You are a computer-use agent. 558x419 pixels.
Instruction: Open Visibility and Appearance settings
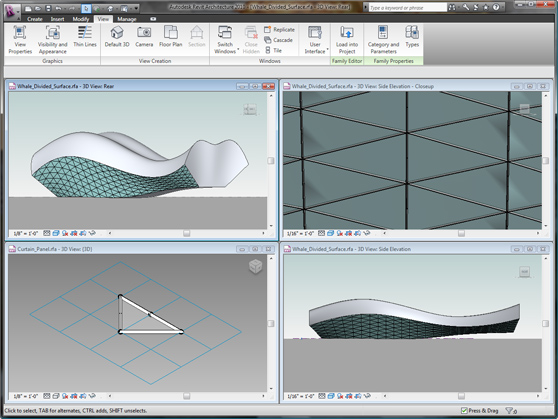(x=53, y=40)
